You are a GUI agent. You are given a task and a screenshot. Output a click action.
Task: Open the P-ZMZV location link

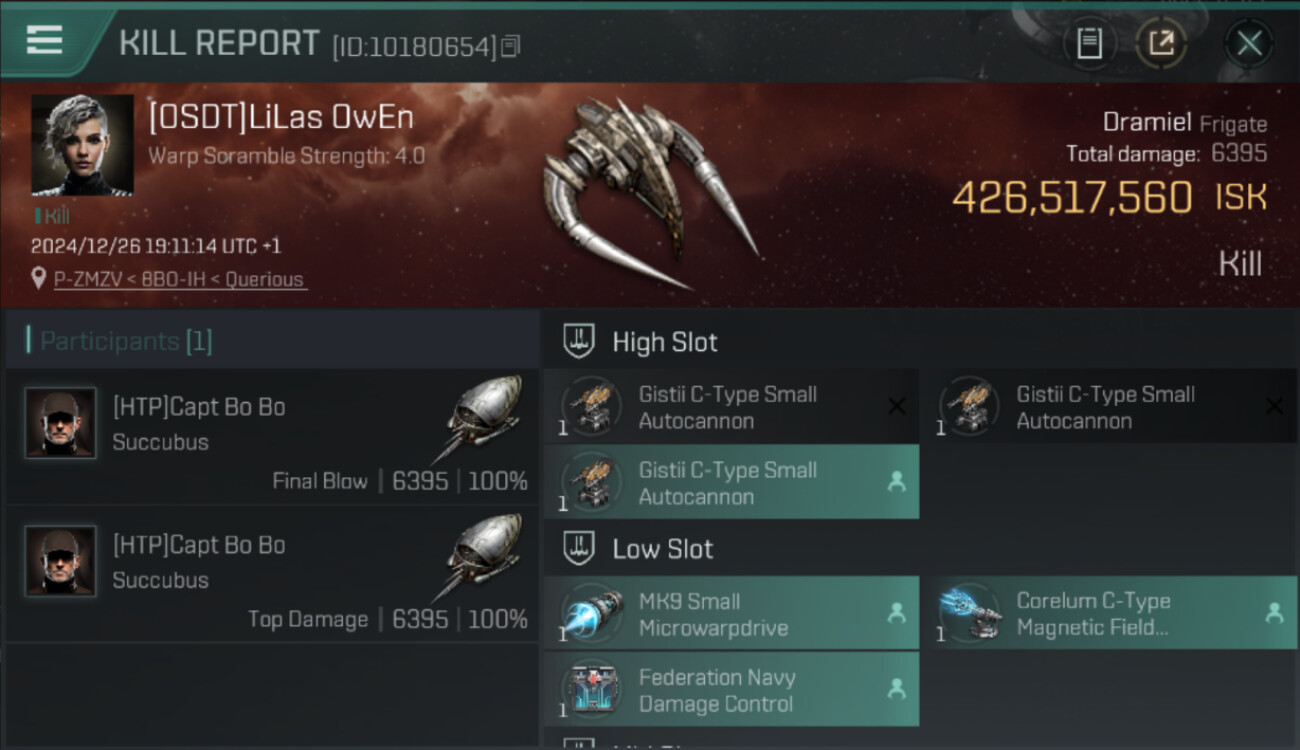(x=180, y=279)
